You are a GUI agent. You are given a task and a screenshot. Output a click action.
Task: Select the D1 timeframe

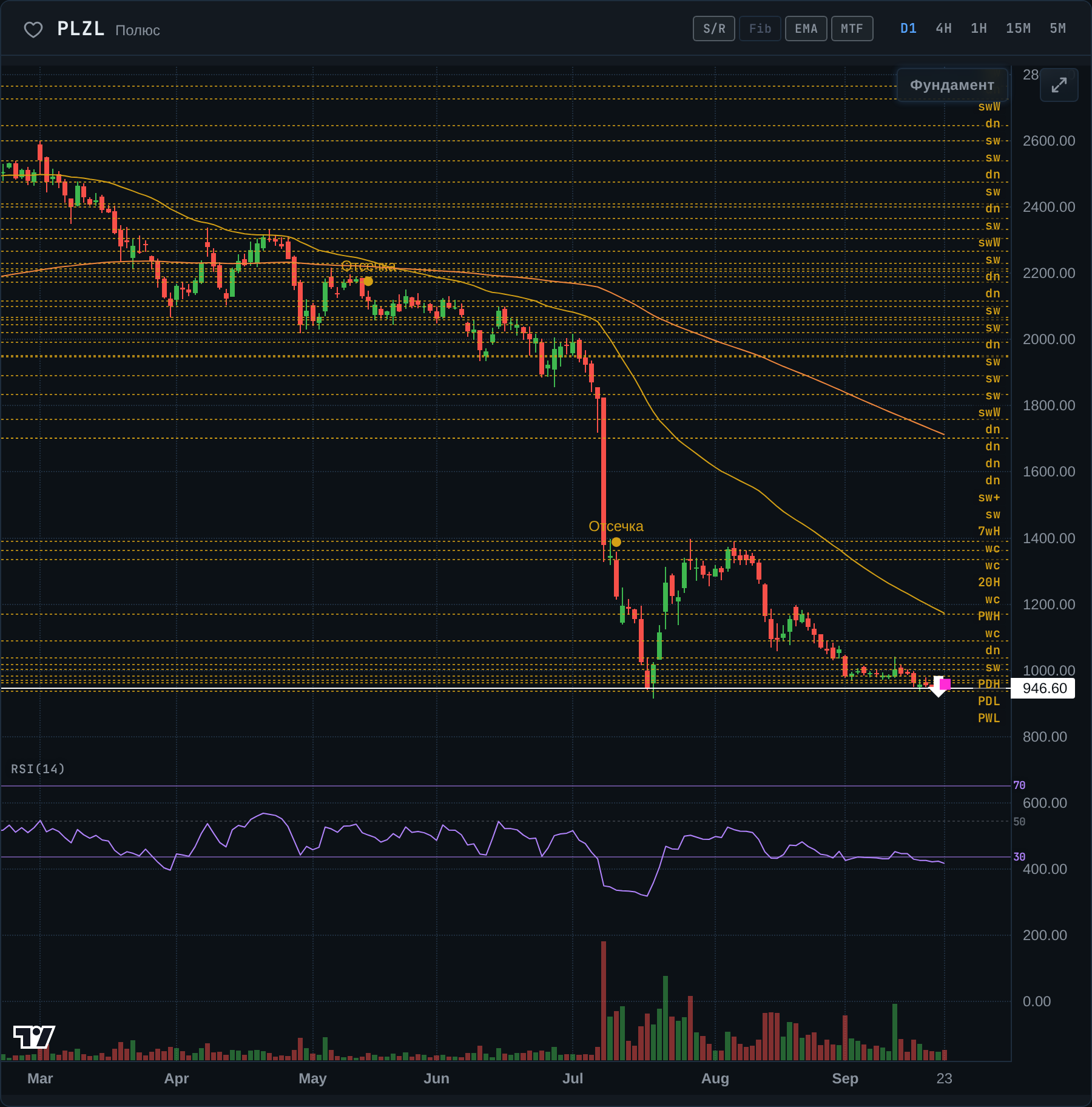tap(908, 29)
